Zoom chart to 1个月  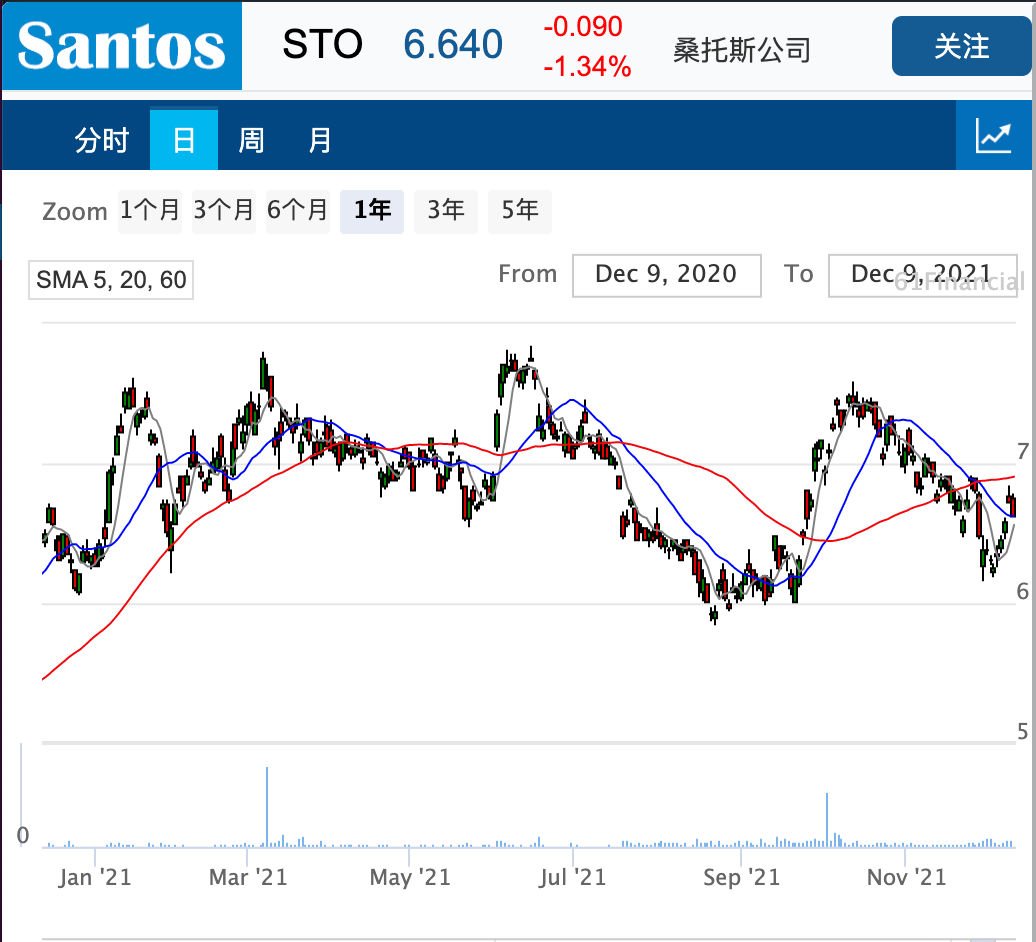pos(150,211)
